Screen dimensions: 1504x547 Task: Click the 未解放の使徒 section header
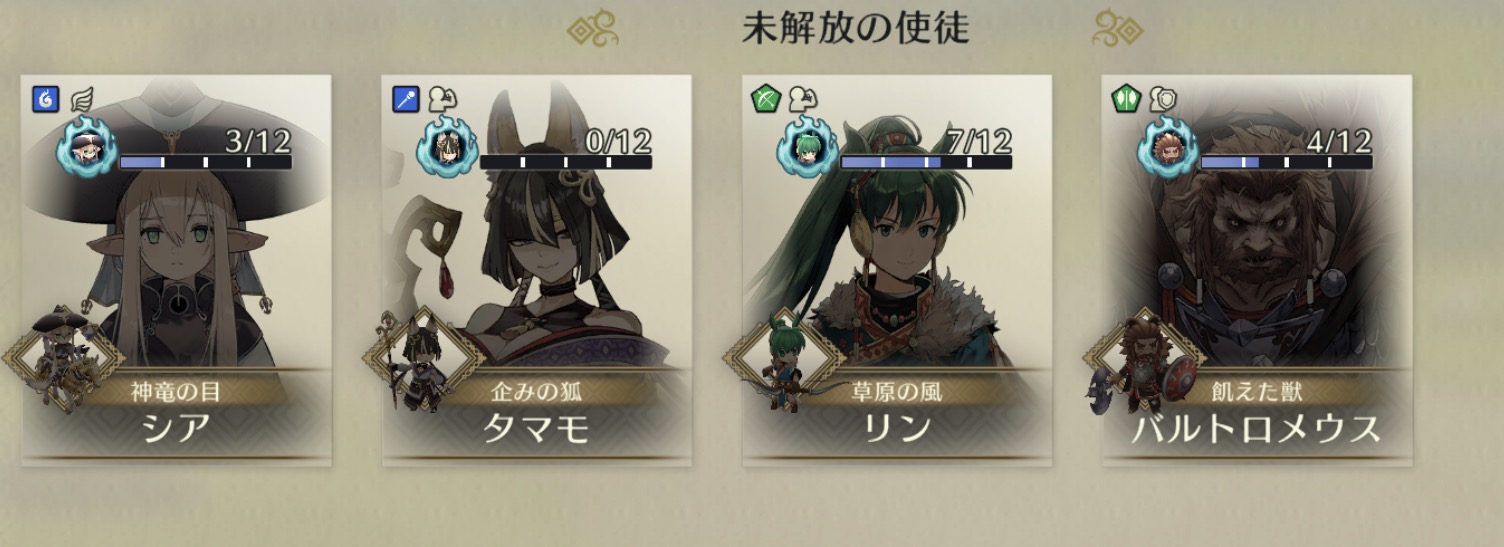(855, 29)
